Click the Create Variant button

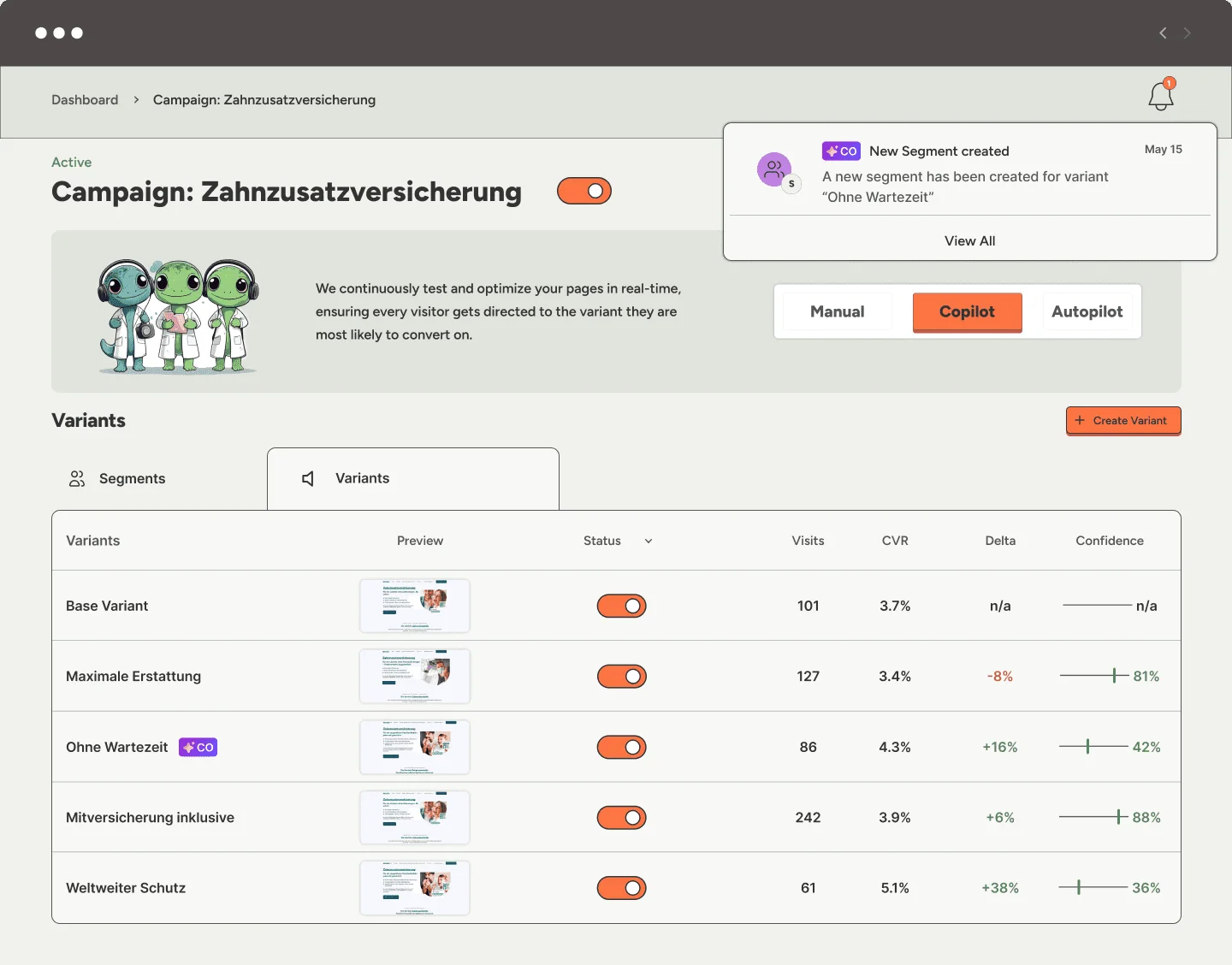click(x=1123, y=421)
